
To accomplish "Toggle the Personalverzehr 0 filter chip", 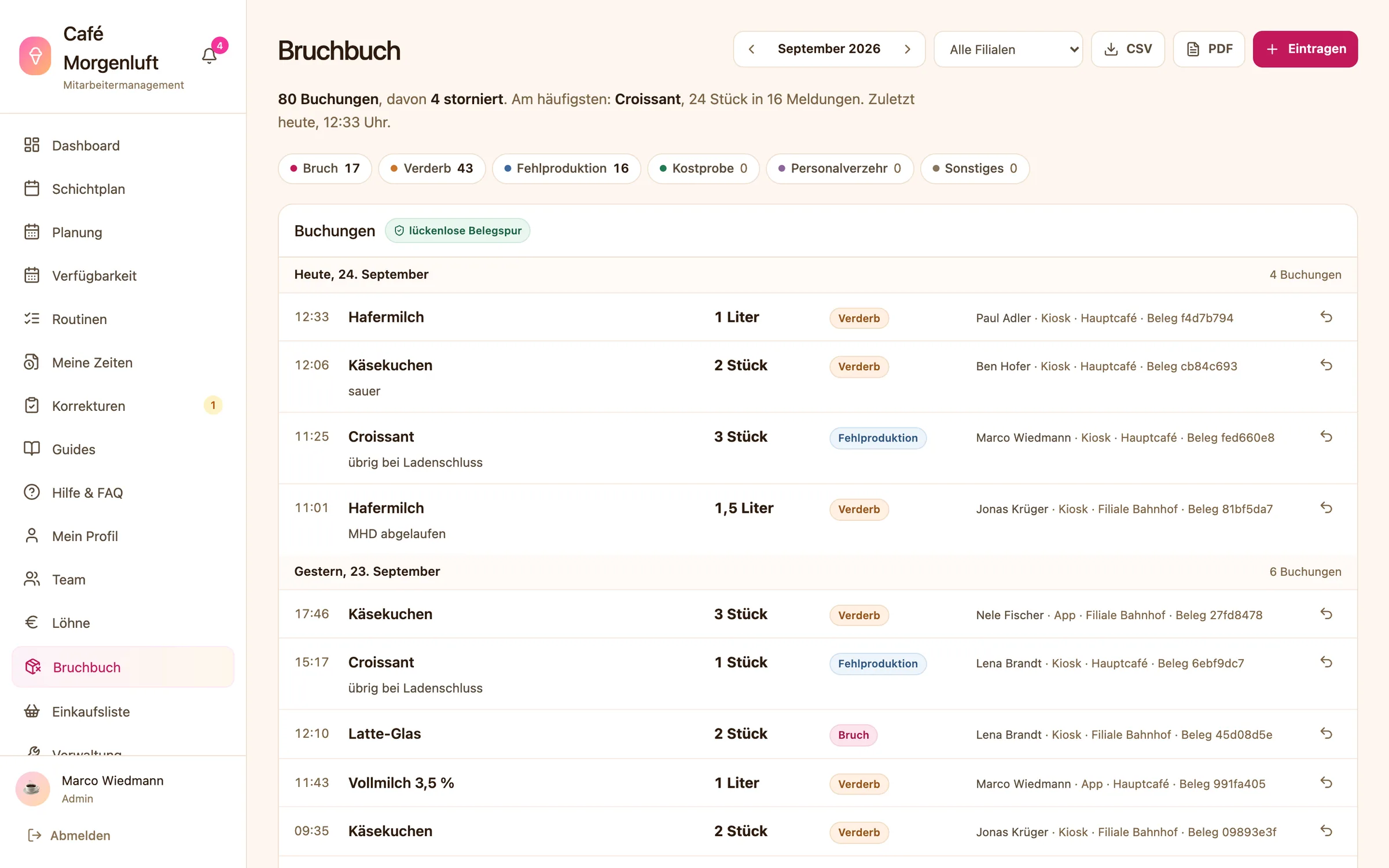I will tap(840, 168).
